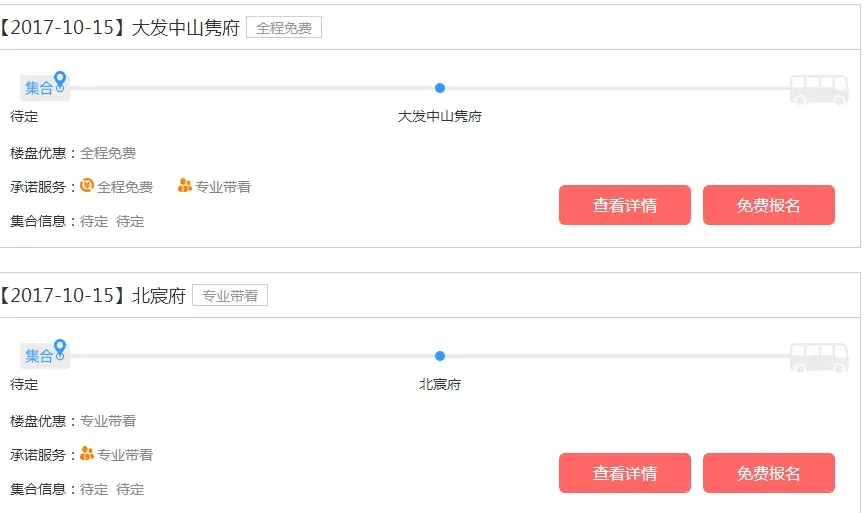This screenshot has height=513, width=865.
Task: Open the 【2017-10-15】北宸府 title link
Action: pos(93,296)
